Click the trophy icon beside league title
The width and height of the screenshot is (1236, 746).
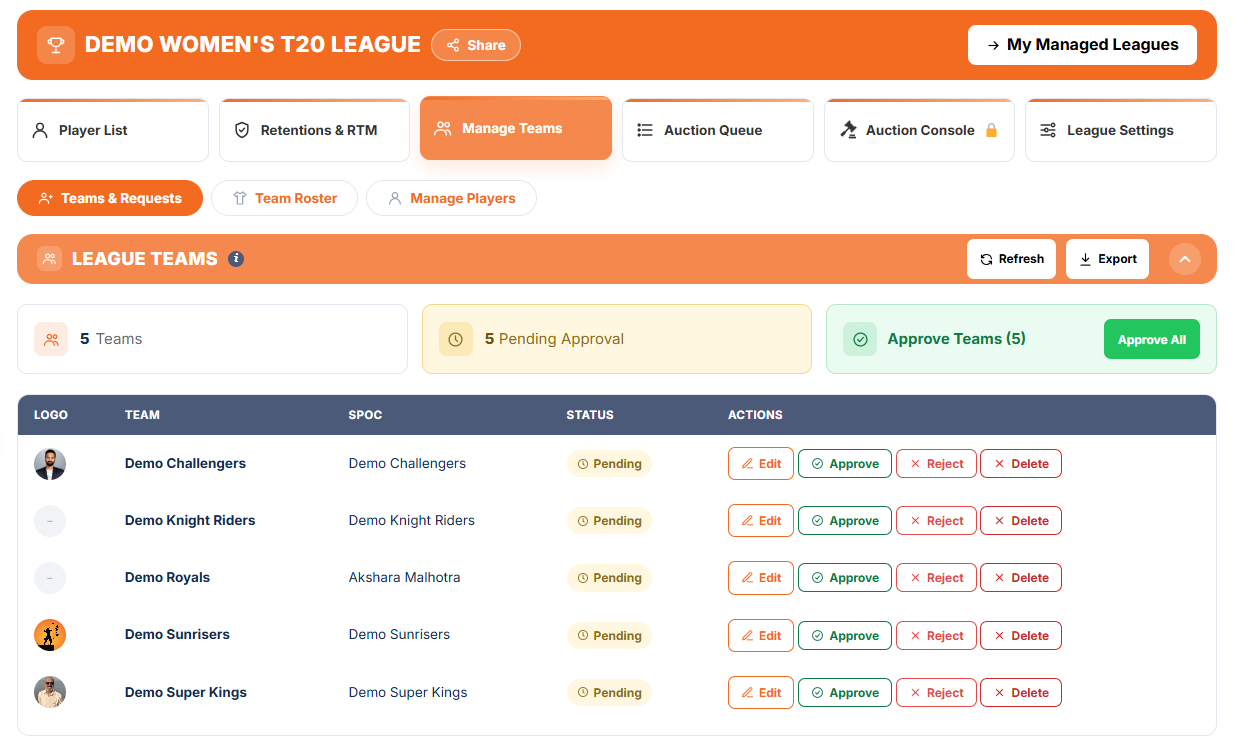coord(56,45)
